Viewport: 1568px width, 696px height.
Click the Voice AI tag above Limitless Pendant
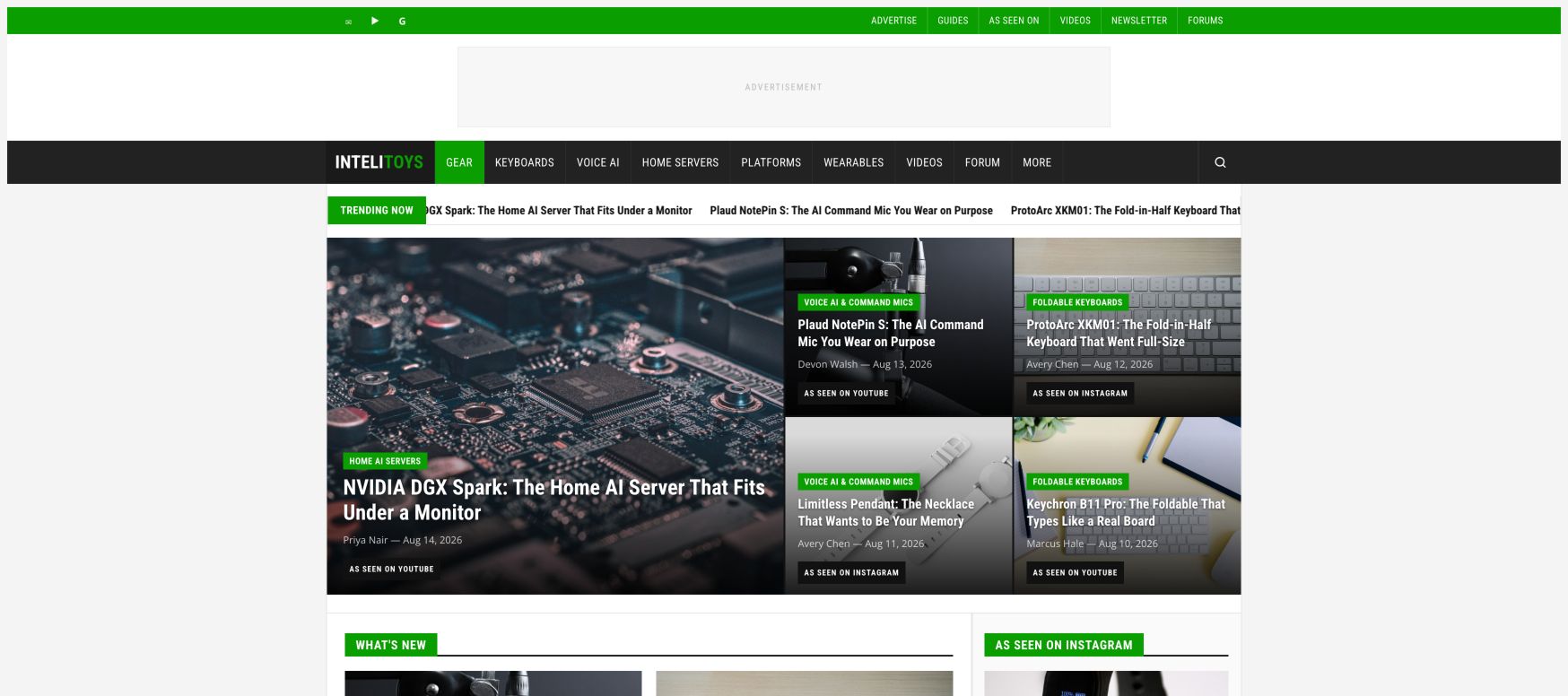click(x=858, y=482)
